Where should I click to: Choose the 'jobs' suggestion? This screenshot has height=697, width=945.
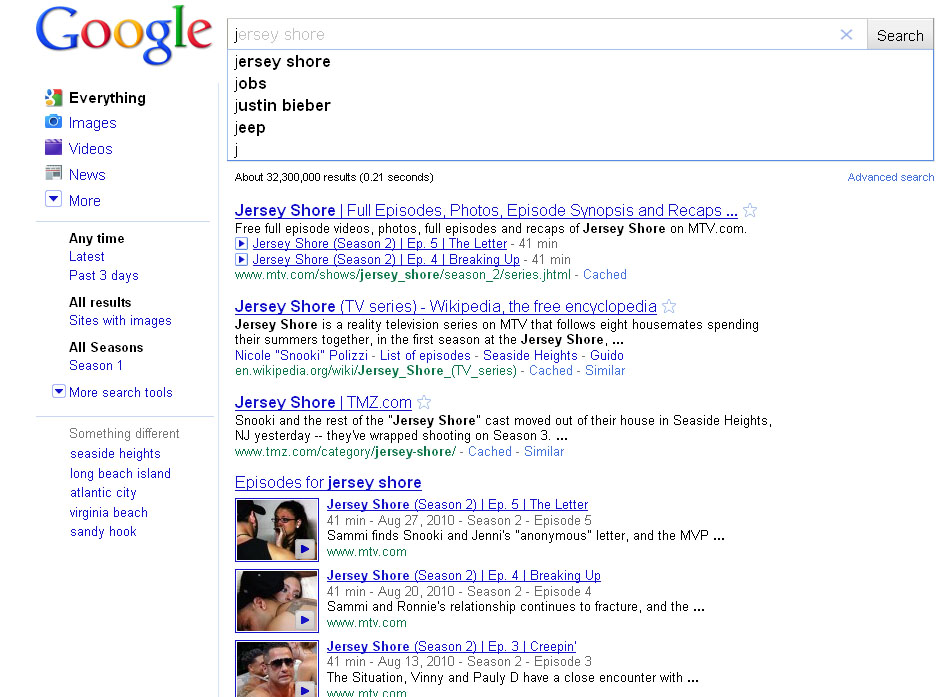click(x=580, y=84)
